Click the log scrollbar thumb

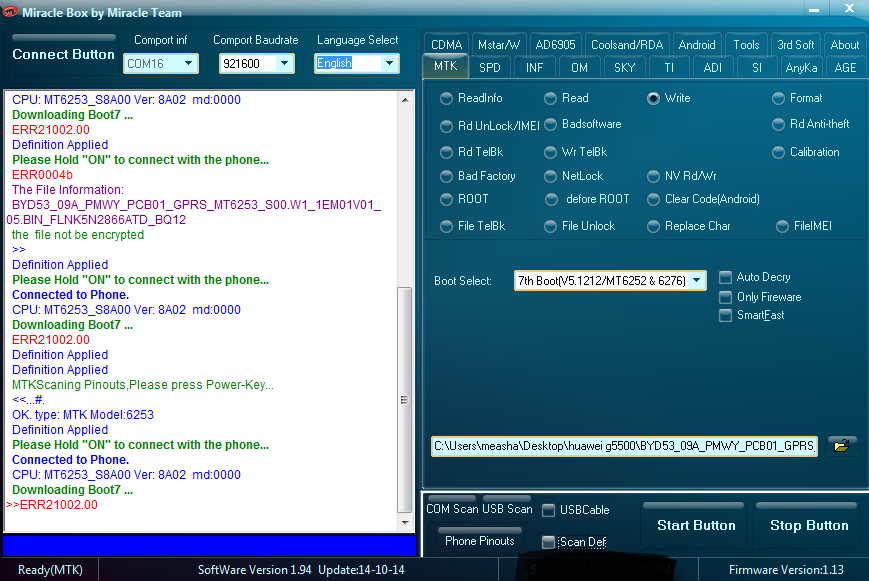point(405,400)
